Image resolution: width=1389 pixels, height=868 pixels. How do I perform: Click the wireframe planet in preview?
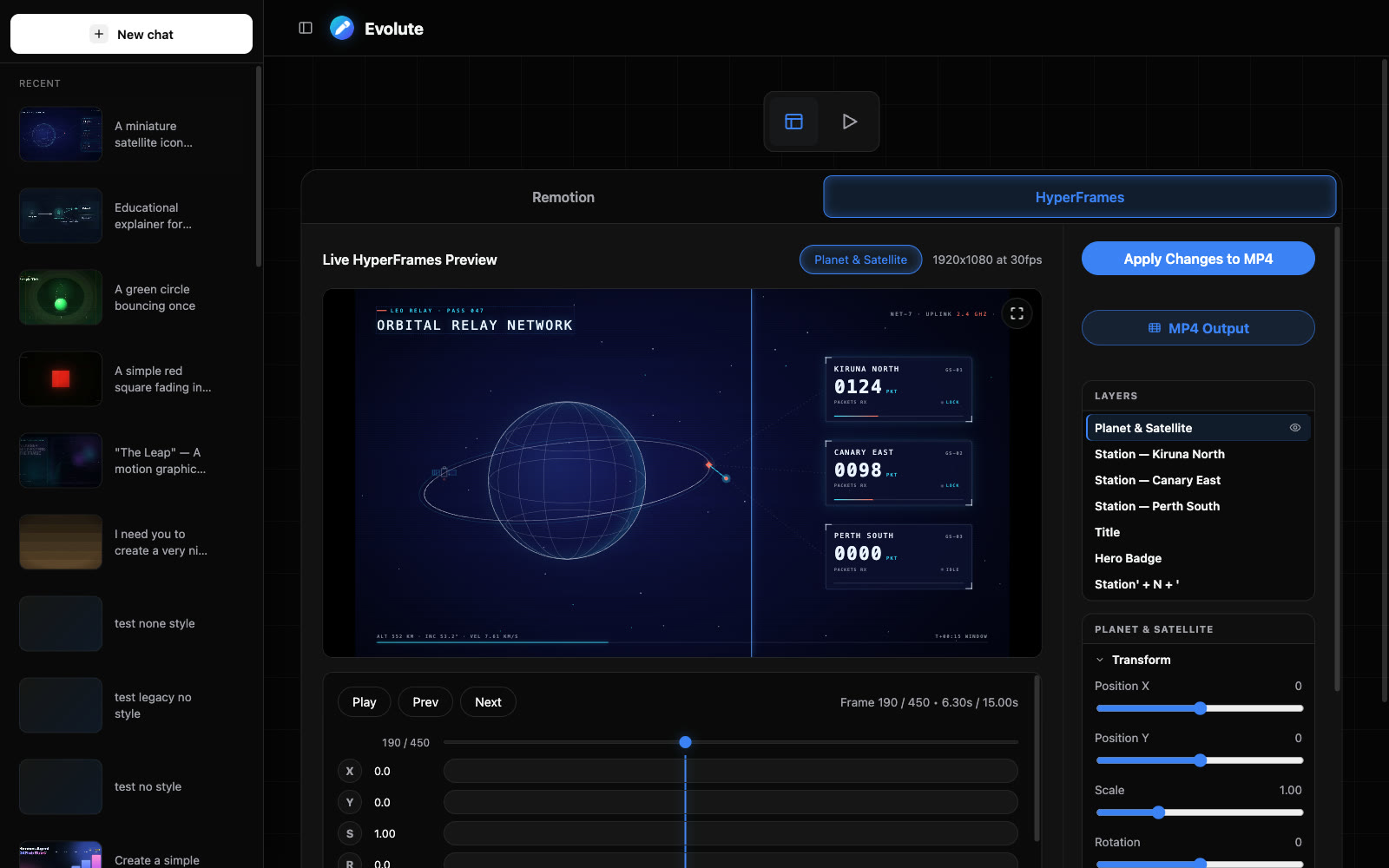click(x=567, y=480)
